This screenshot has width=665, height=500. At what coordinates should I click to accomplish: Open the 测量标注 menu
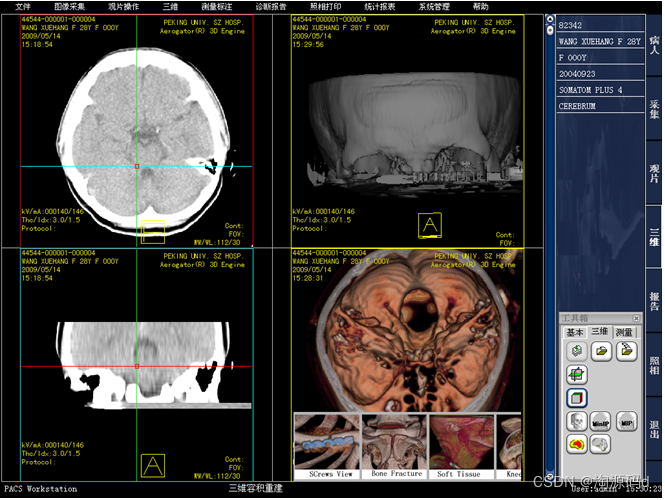[217, 7]
